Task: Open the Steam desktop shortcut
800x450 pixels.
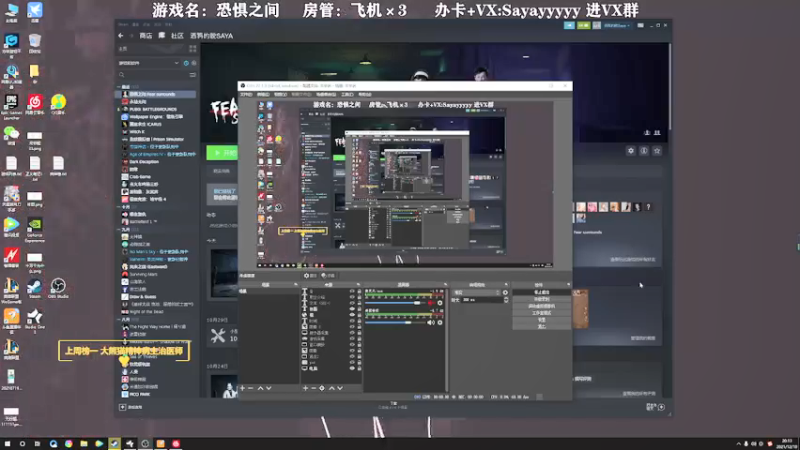Action: 35,289
